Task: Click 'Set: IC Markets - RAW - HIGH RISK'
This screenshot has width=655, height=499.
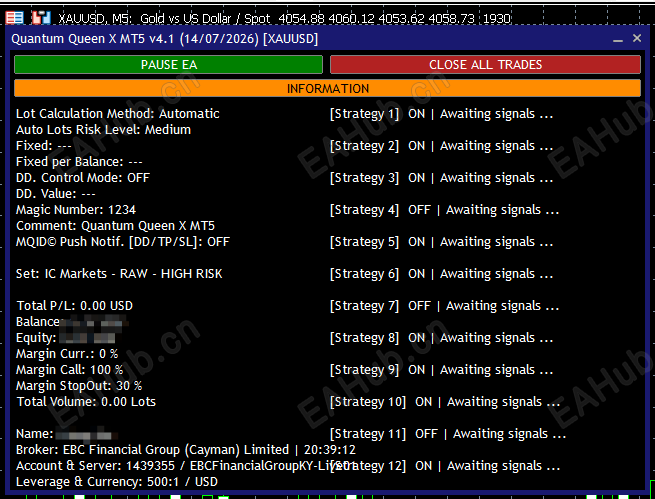Action: coord(119,274)
